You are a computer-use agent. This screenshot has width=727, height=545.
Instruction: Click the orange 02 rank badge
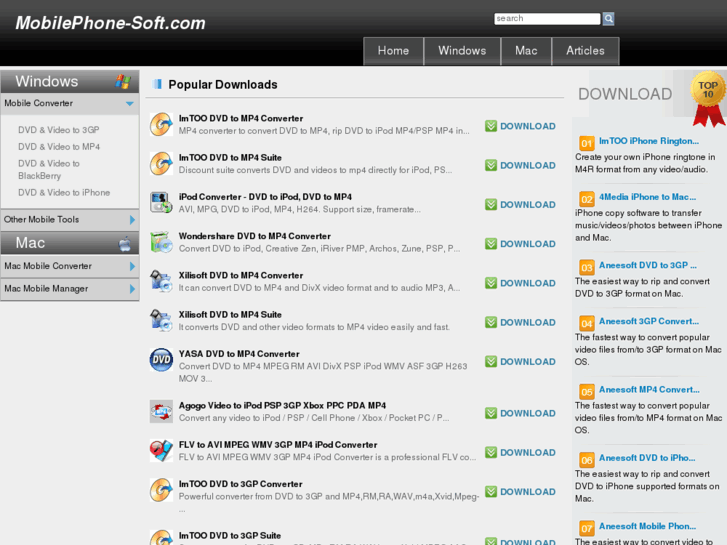[587, 199]
